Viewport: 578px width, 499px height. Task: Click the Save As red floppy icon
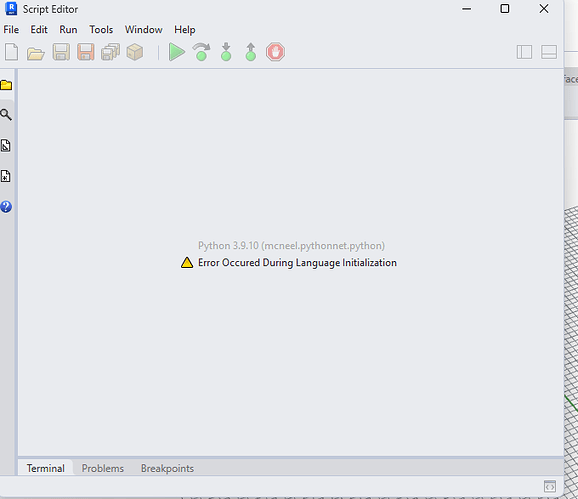pyautogui.click(x=86, y=52)
